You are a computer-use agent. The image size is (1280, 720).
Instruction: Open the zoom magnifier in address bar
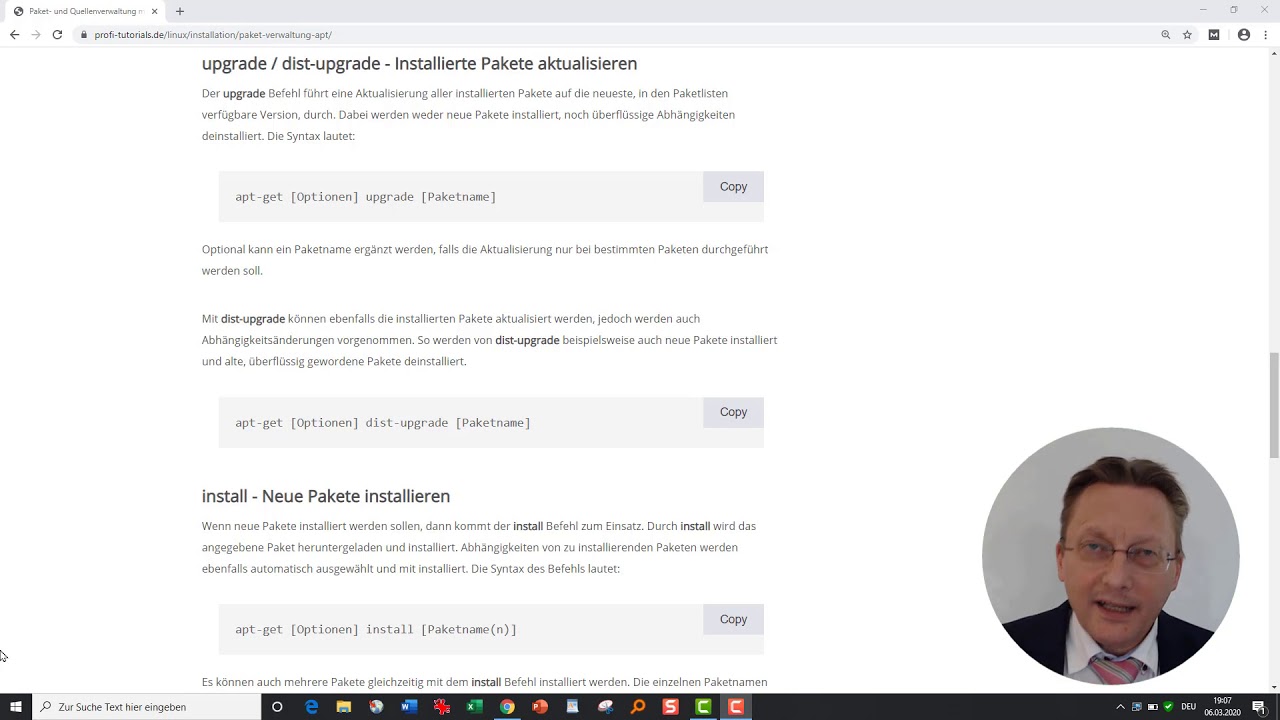click(x=1166, y=34)
